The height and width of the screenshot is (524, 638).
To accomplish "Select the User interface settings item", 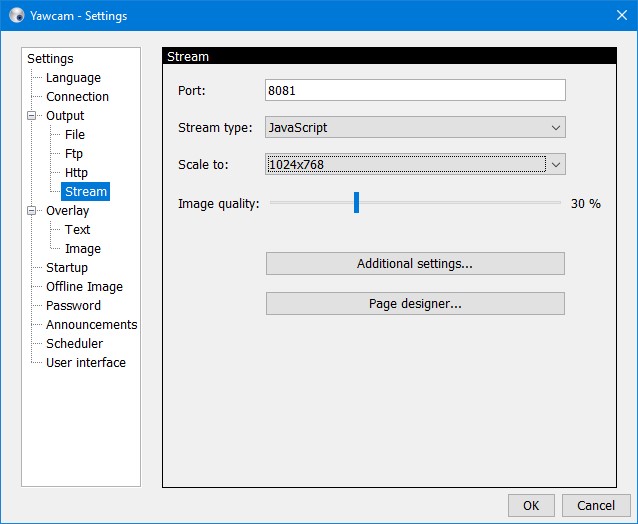I will click(86, 362).
